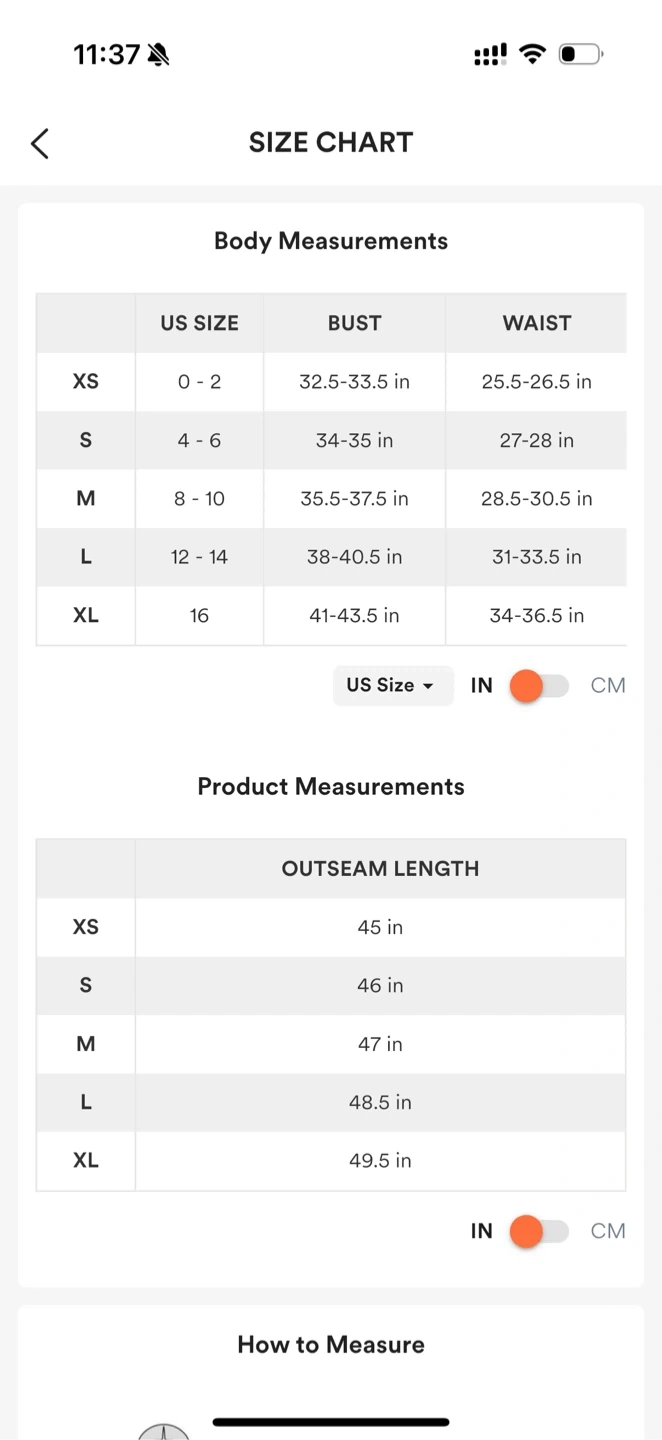This screenshot has height=1440, width=662.
Task: Tap CM label under Product Measurements
Action: 607,1231
